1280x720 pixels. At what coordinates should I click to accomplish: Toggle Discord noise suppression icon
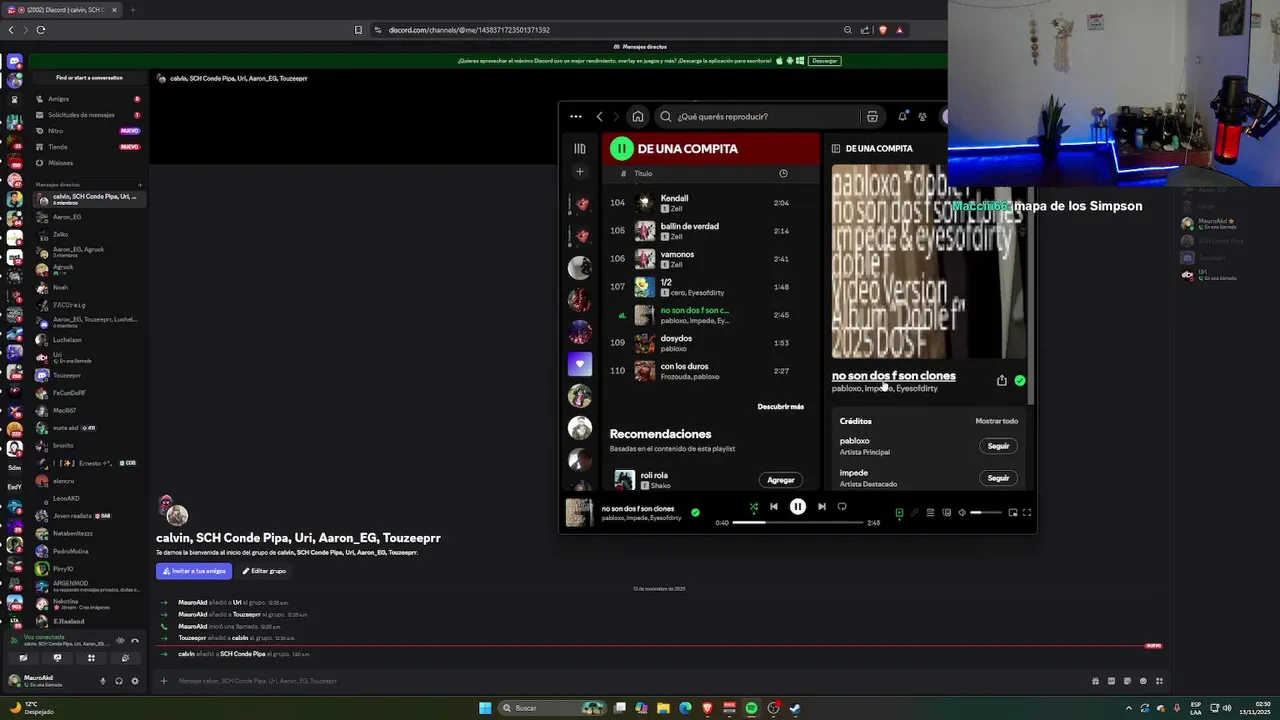[120, 641]
